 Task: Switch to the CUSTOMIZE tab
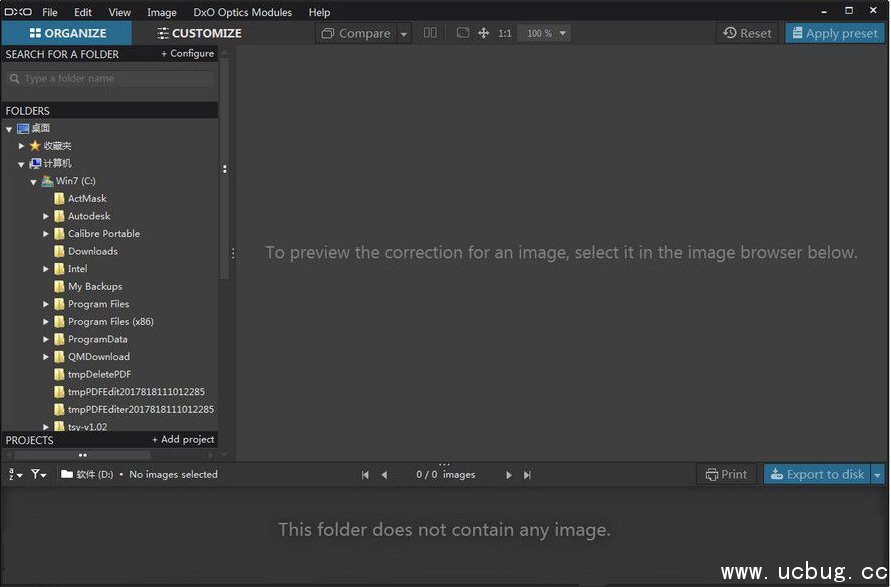(x=199, y=33)
